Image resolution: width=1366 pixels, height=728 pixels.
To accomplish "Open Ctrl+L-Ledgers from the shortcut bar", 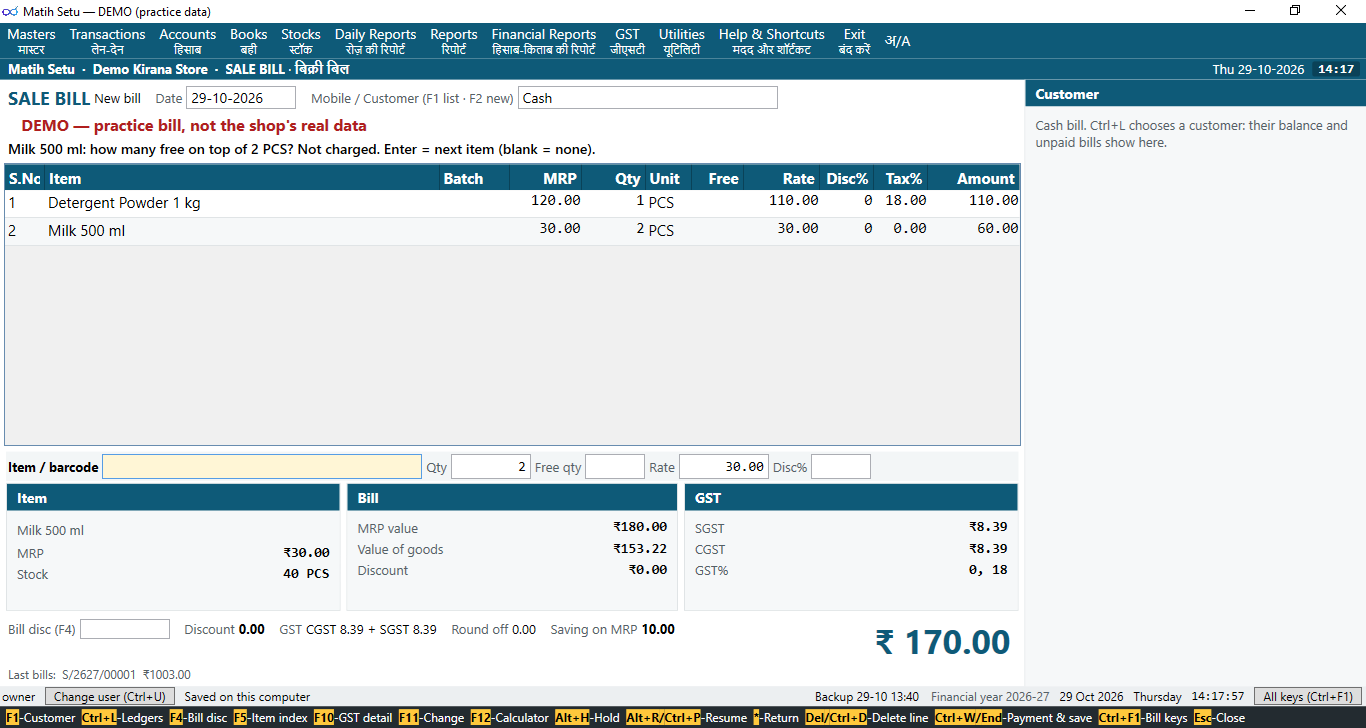I will coord(122,718).
